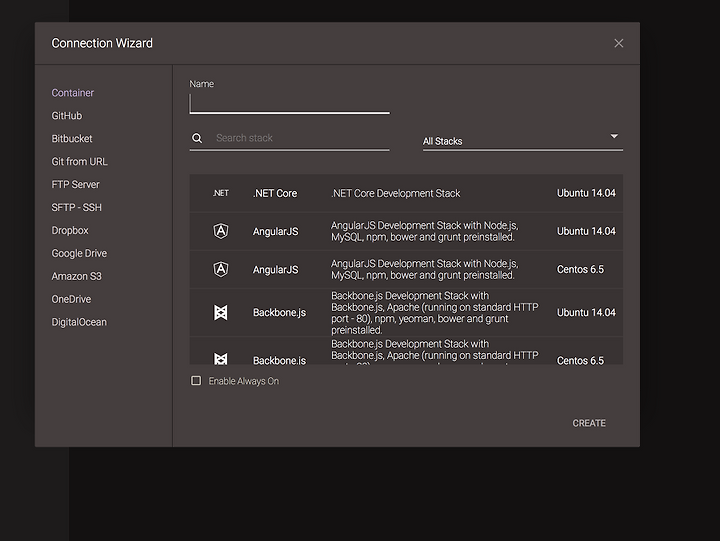Select DigitalOcean in the sidebar
The image size is (720, 541).
coord(79,322)
